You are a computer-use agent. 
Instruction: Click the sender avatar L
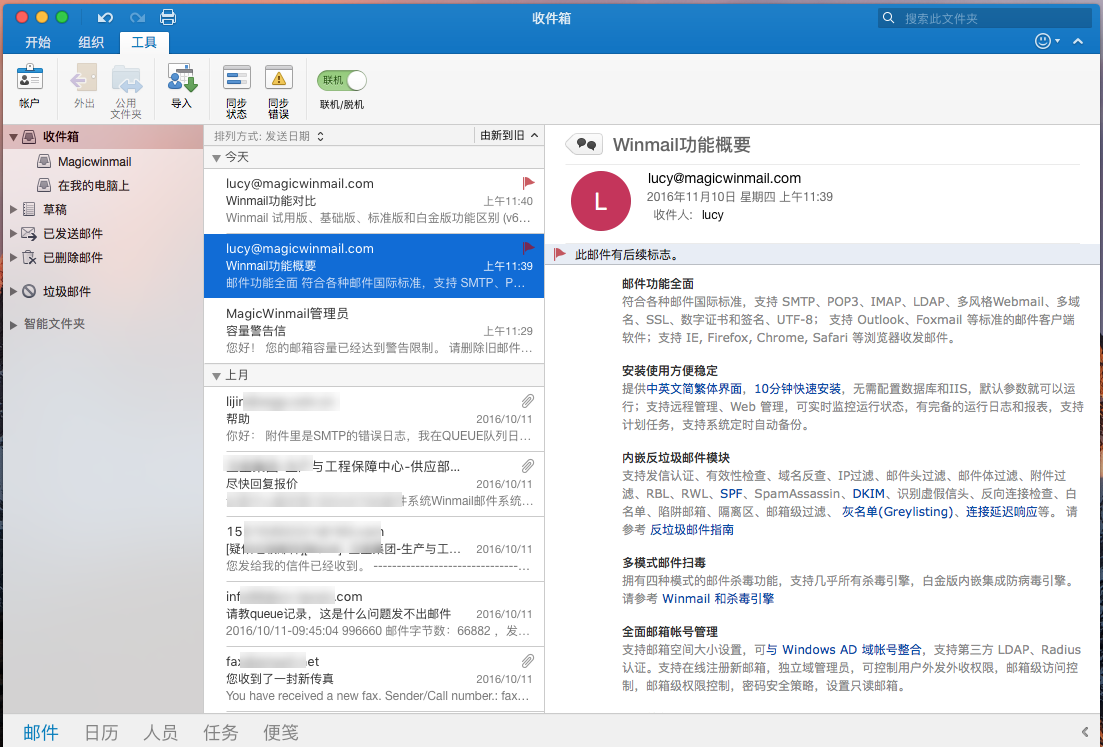coord(601,201)
